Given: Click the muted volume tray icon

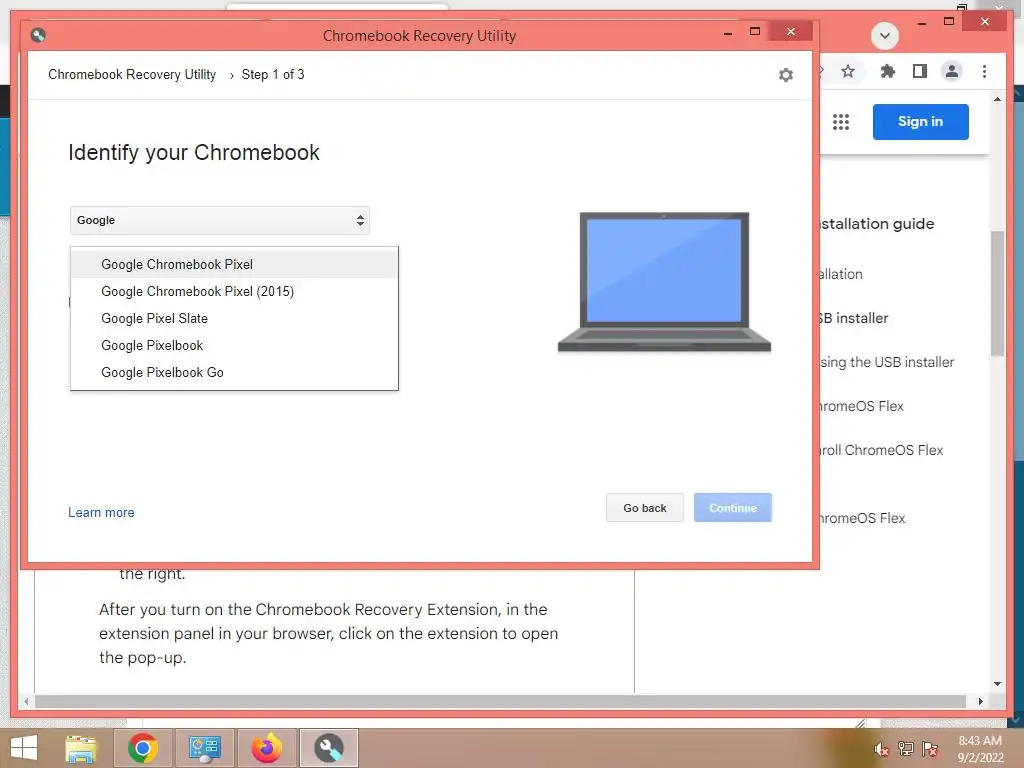Looking at the screenshot, I should [x=881, y=749].
